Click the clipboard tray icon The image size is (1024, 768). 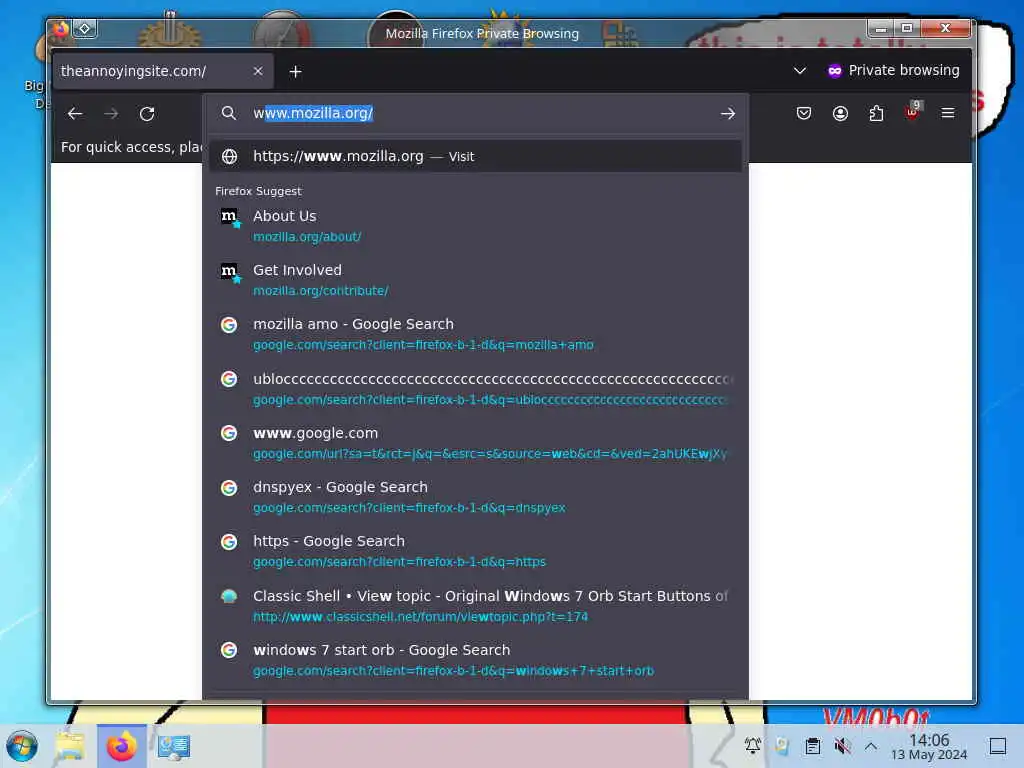(812, 746)
